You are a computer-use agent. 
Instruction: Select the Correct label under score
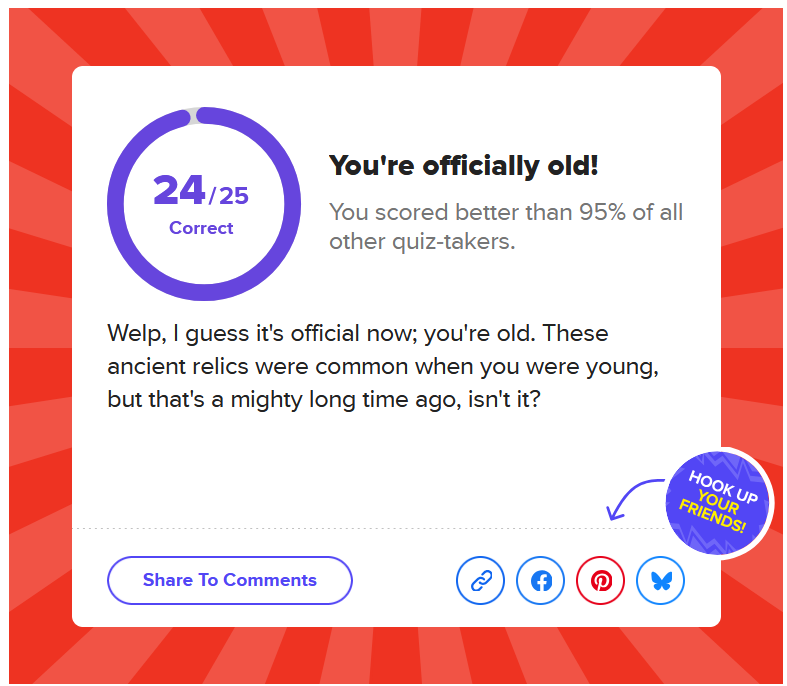[201, 228]
